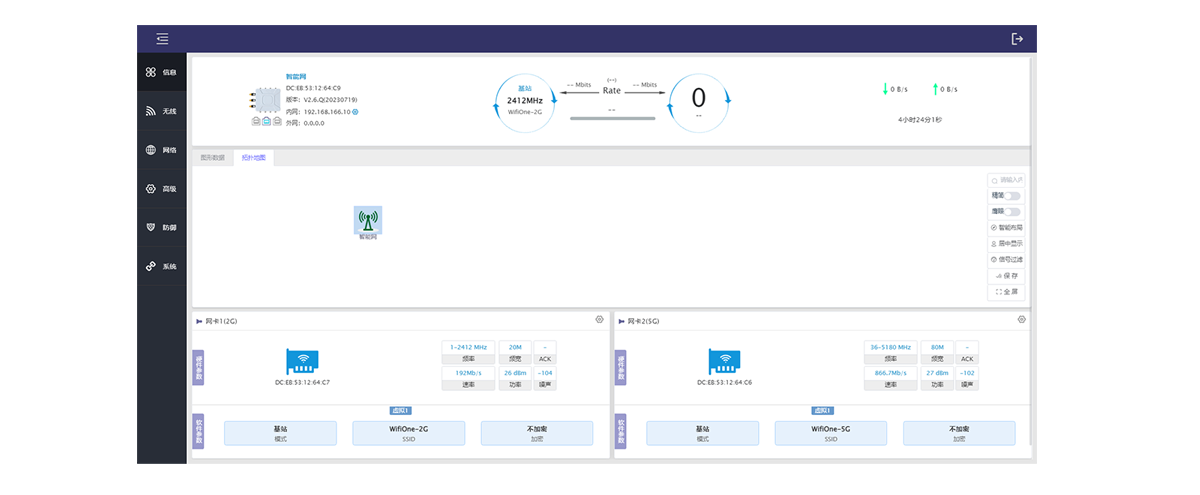Open the 防御 defense sidebar section
This screenshot has height=495, width=1200.
point(161,228)
